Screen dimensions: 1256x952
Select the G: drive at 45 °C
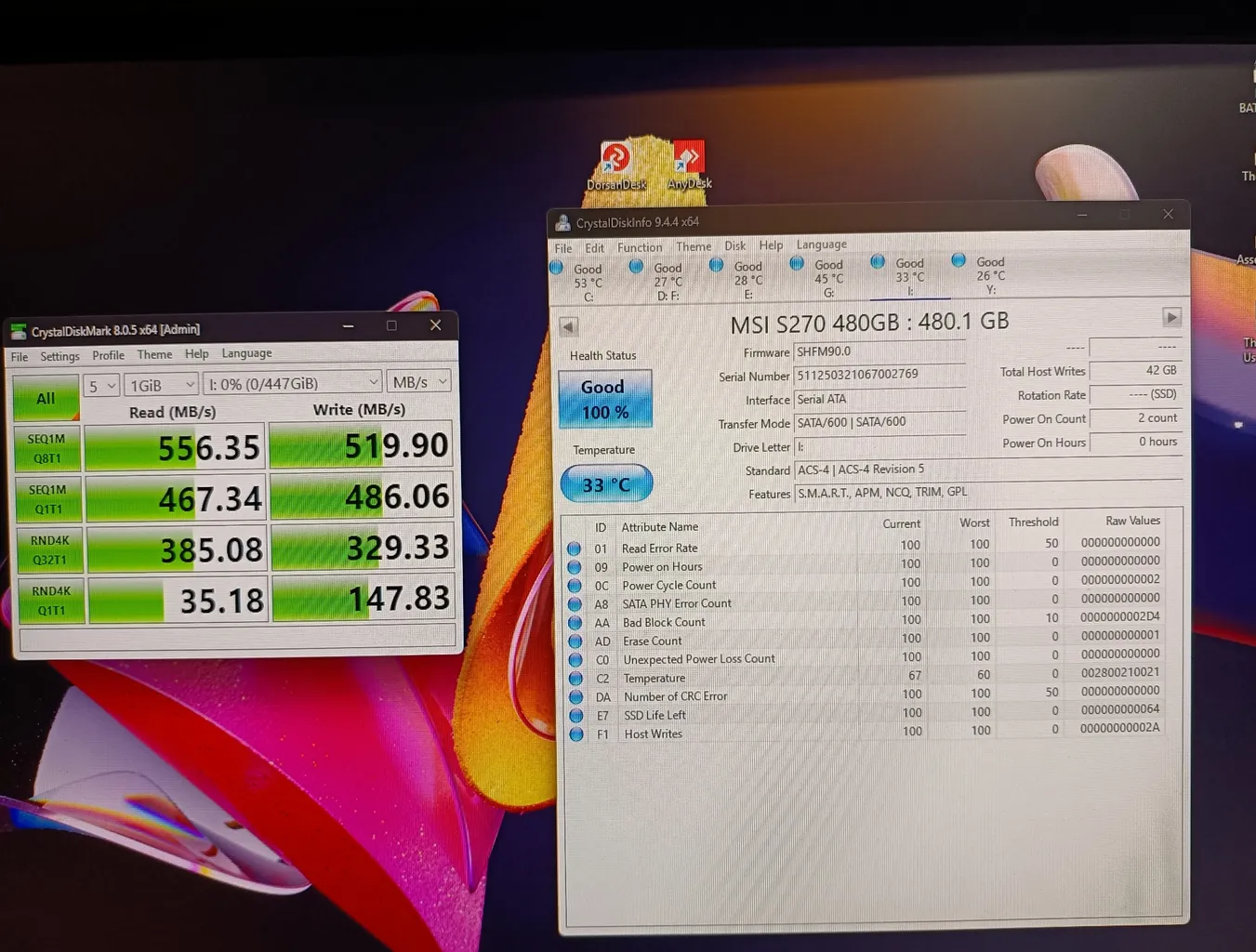[797, 264]
